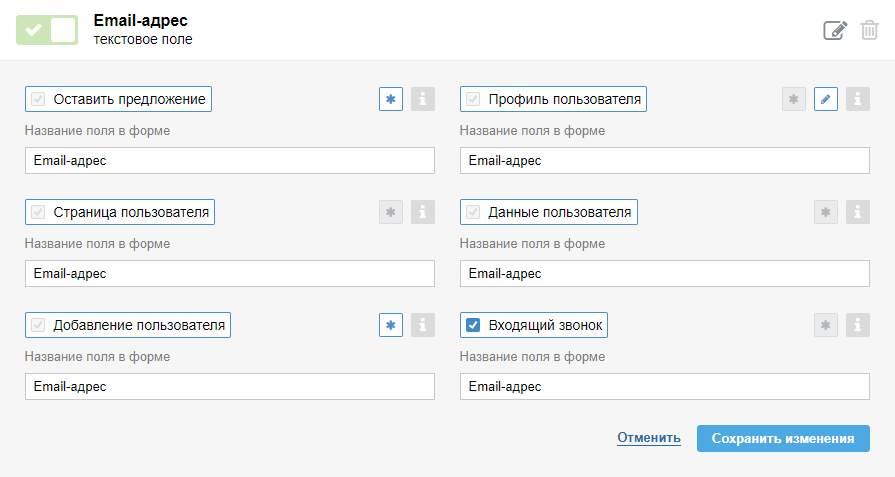Click required asterisk for Страница пользователя
The image size is (895, 477).
coord(391,212)
